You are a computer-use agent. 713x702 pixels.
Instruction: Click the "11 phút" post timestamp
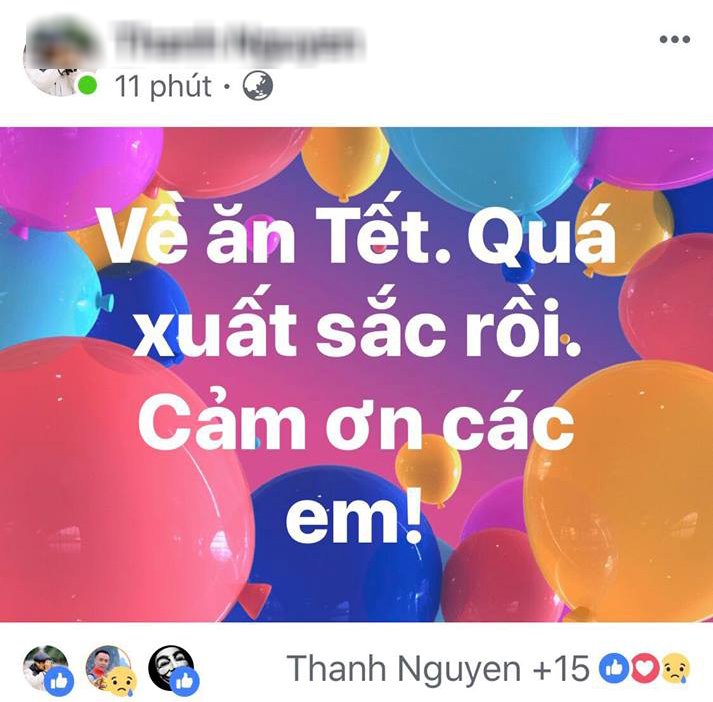click(163, 86)
